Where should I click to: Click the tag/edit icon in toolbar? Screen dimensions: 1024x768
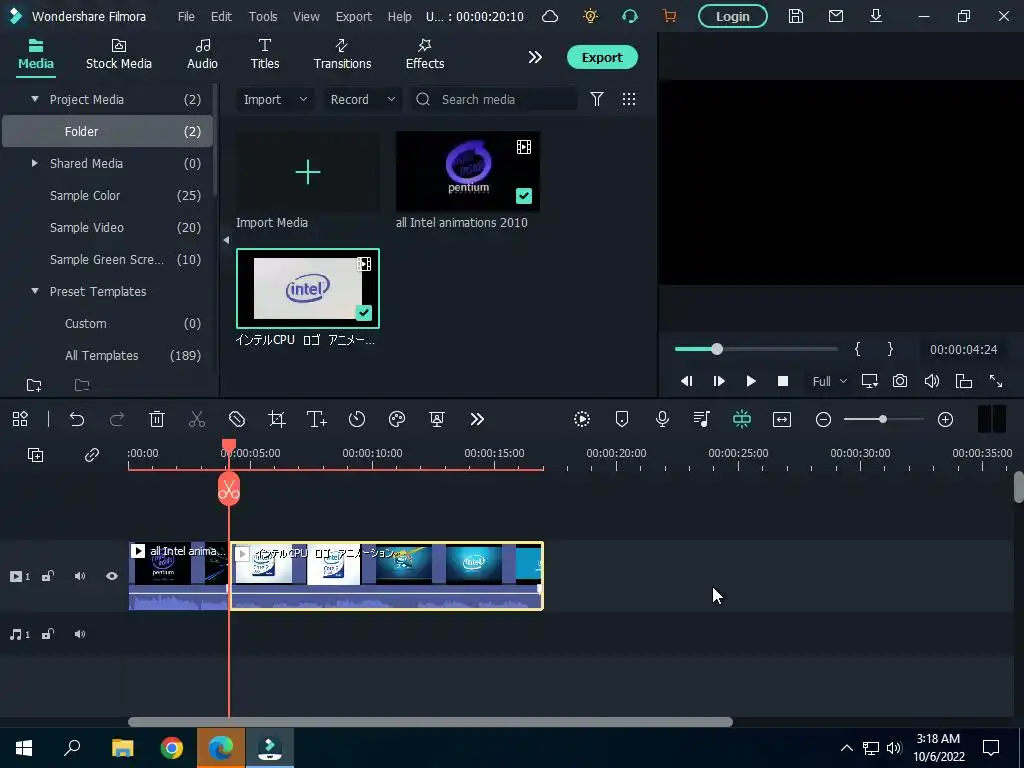(x=237, y=419)
